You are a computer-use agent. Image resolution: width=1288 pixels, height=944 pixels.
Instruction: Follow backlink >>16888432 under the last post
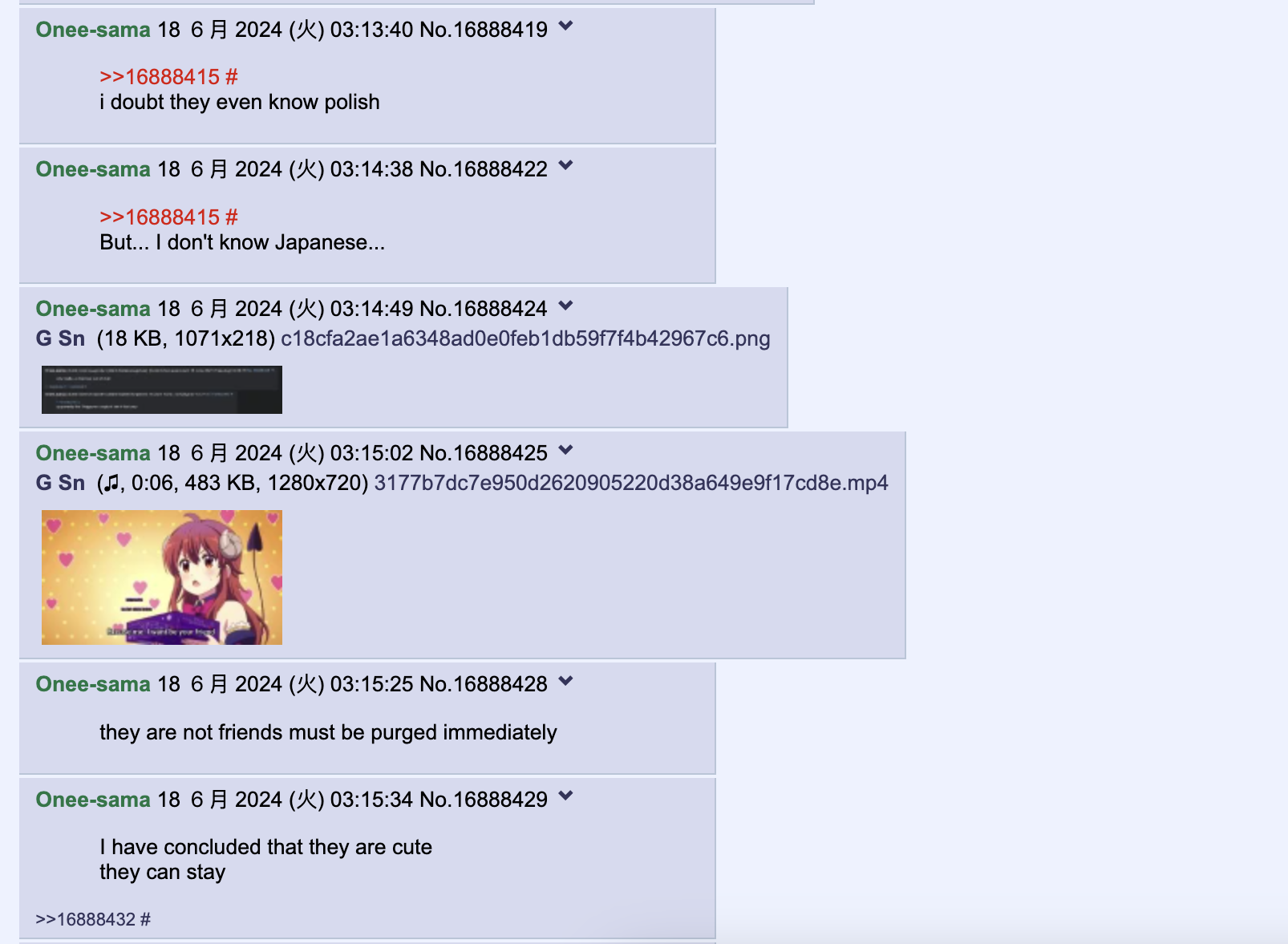click(86, 919)
